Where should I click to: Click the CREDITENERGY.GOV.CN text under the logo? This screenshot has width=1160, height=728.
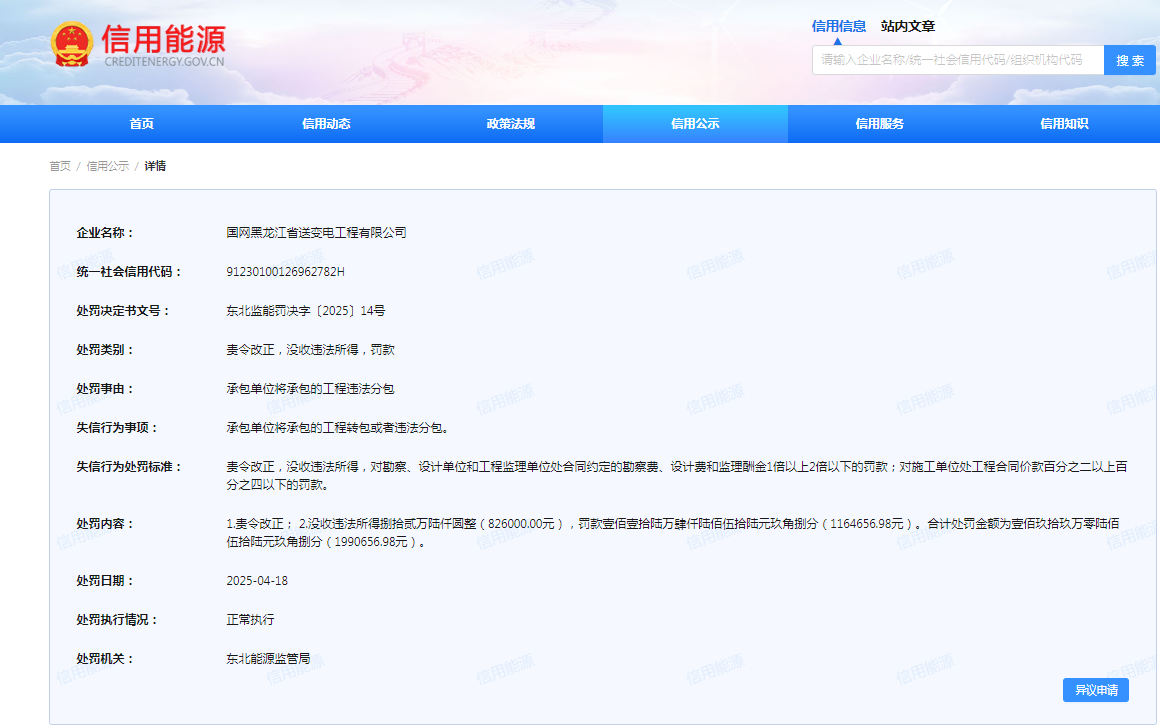[x=164, y=62]
